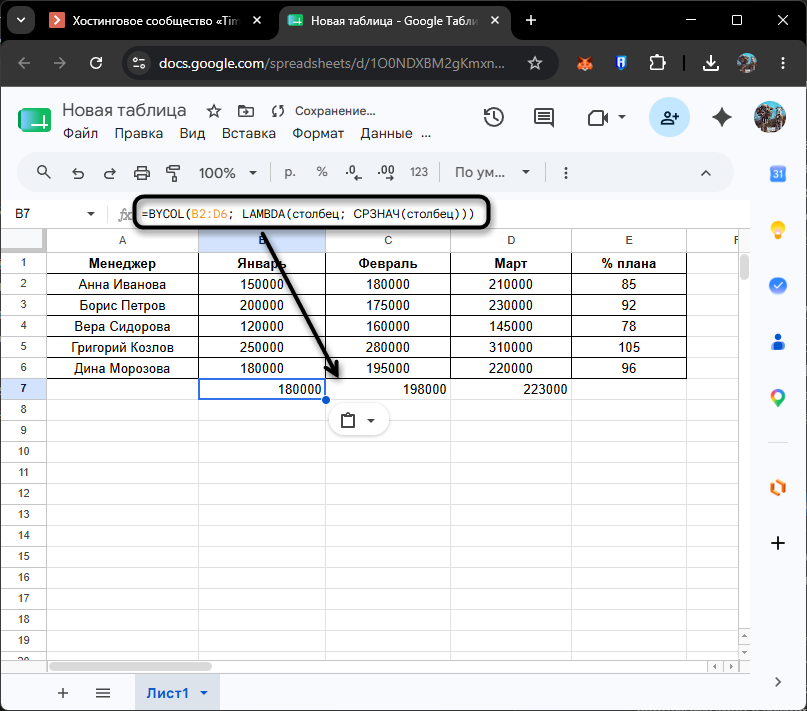Star the spreadsheet document
This screenshot has width=807, height=711.
(x=214, y=111)
